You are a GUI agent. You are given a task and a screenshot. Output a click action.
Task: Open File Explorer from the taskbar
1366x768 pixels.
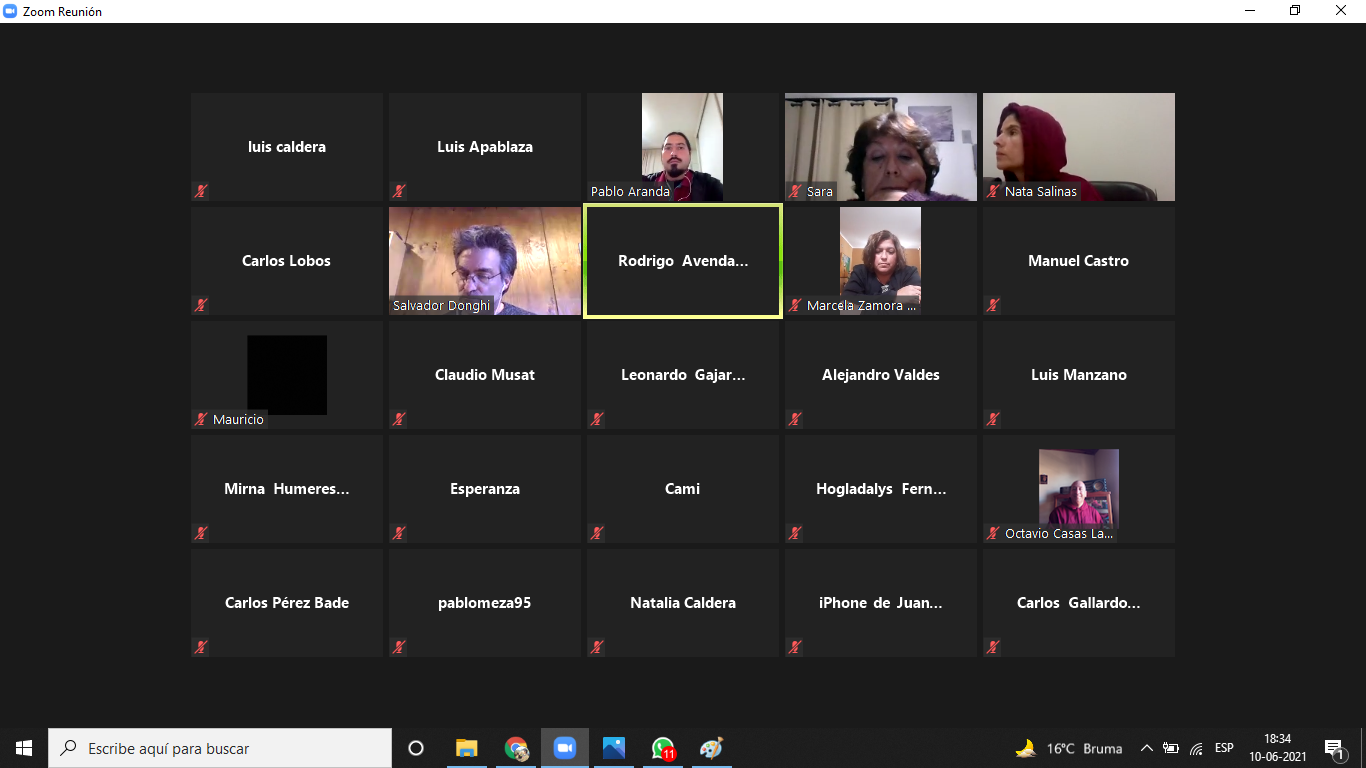point(467,748)
